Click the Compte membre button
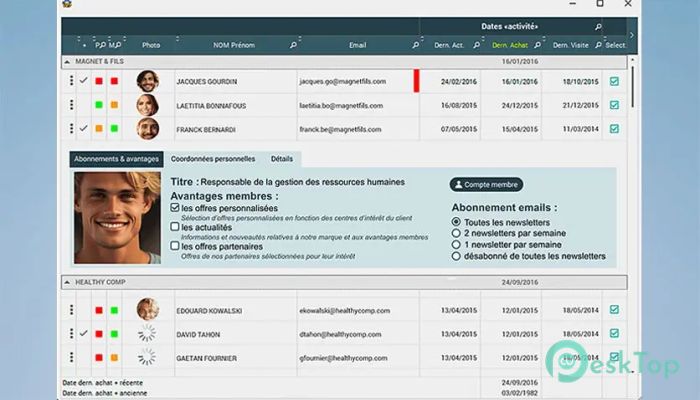This screenshot has height=400, width=700. pos(486,184)
